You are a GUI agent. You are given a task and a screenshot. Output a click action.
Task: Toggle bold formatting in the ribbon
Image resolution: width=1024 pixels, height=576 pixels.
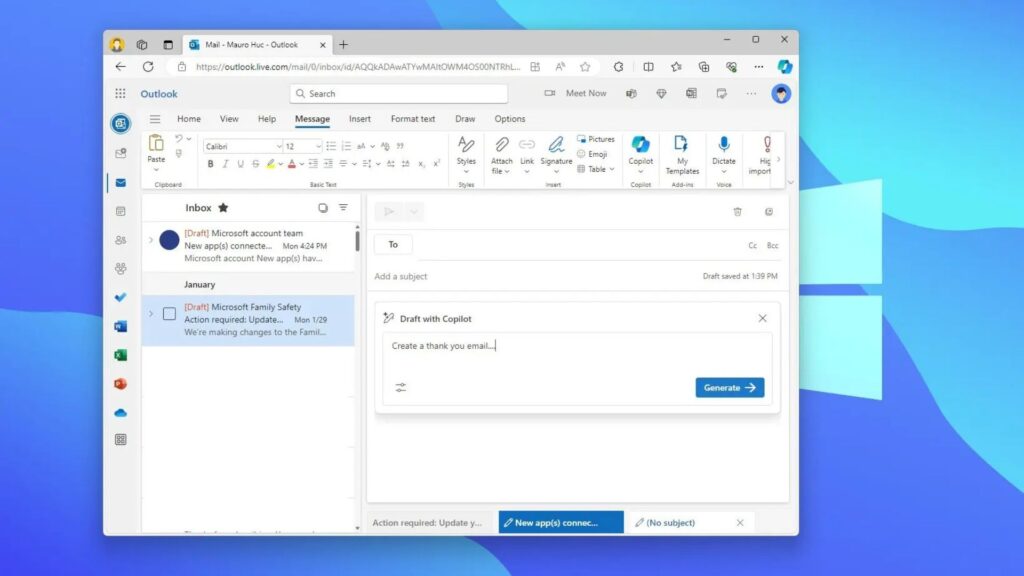(210, 164)
